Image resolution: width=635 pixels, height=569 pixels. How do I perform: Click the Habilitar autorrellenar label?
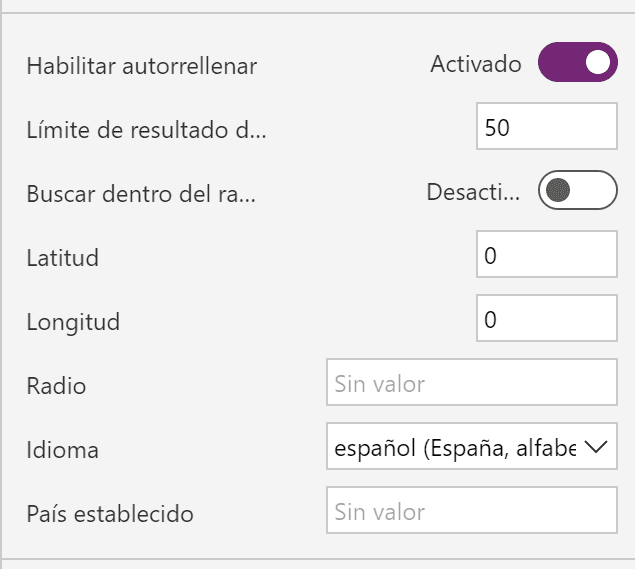142,66
